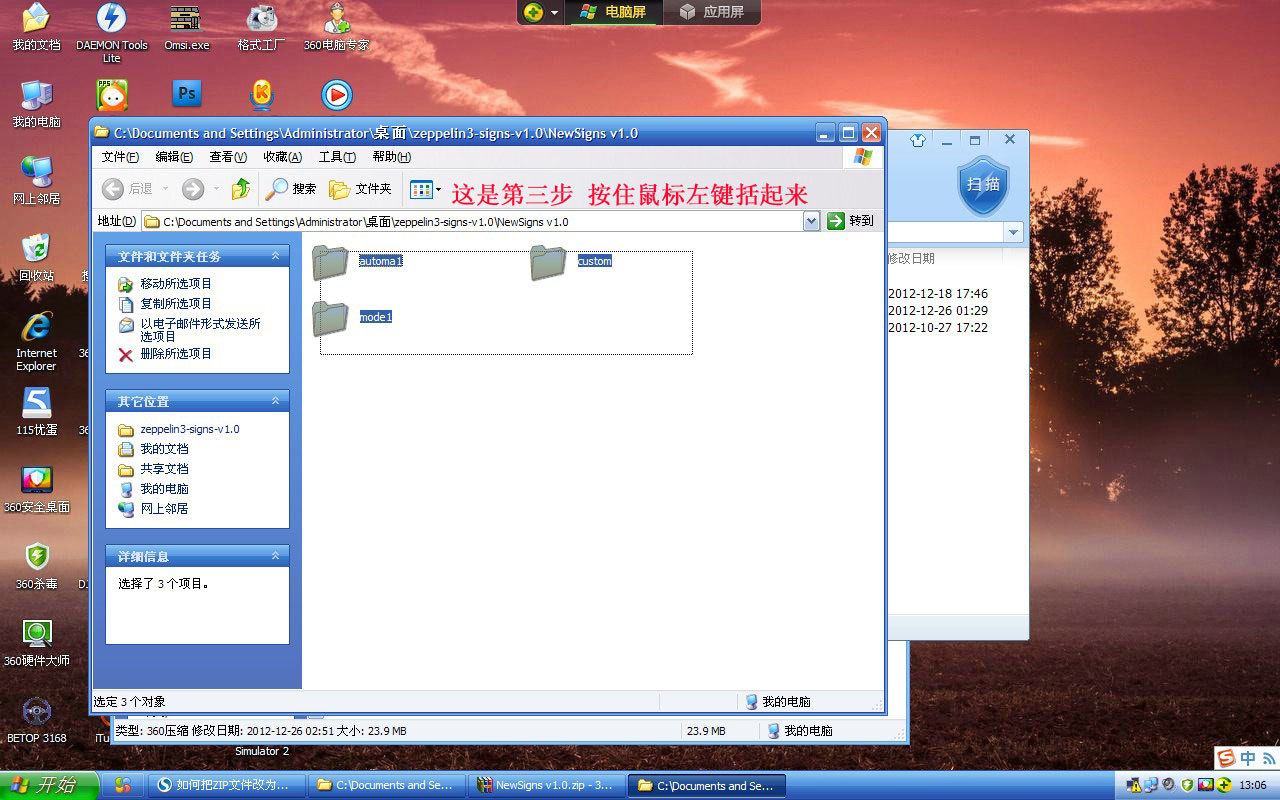The height and width of the screenshot is (800, 1280).
Task: Open the 工具(T) menu
Action: 337,157
